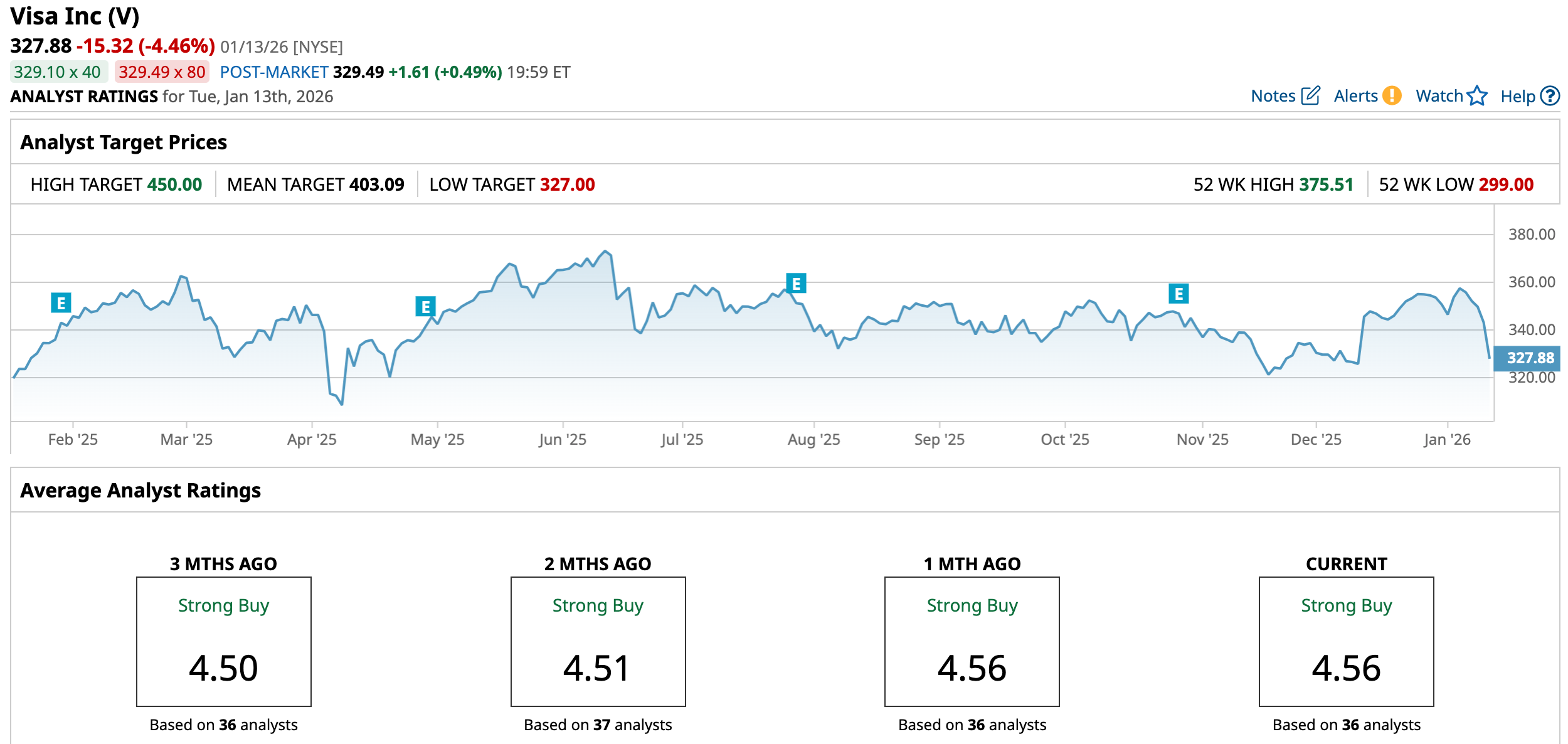This screenshot has height=744, width=1568.
Task: Click the 1 MTH AGO rating box
Action: [972, 641]
